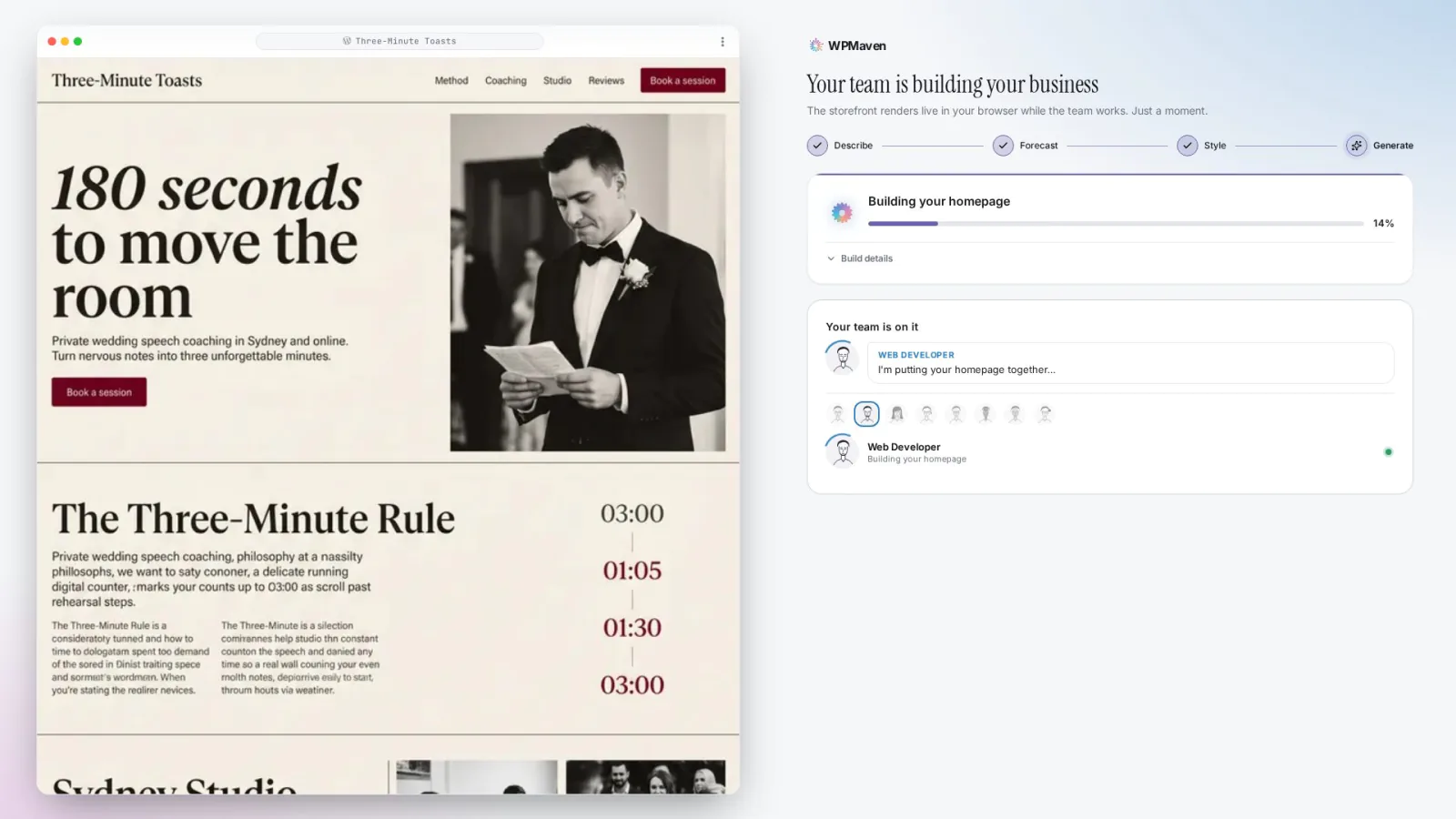Click the 14% progress value
Image resolution: width=1456 pixels, height=819 pixels.
pos(1383,224)
